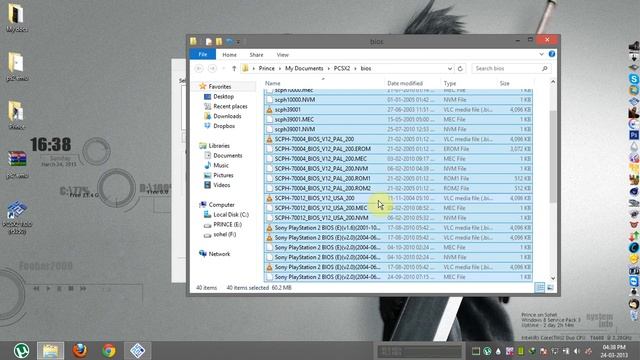This screenshot has height=360, width=640.
Task: Select PCSX2 in the address breadcrumb
Action: (x=342, y=69)
